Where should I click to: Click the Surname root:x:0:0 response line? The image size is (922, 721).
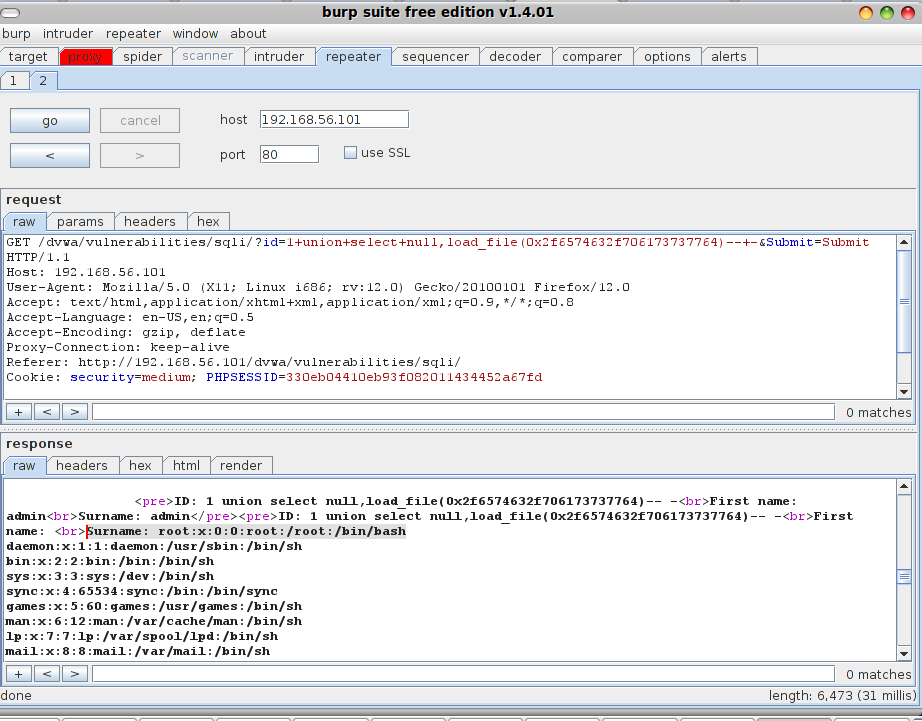pyautogui.click(x=246, y=531)
